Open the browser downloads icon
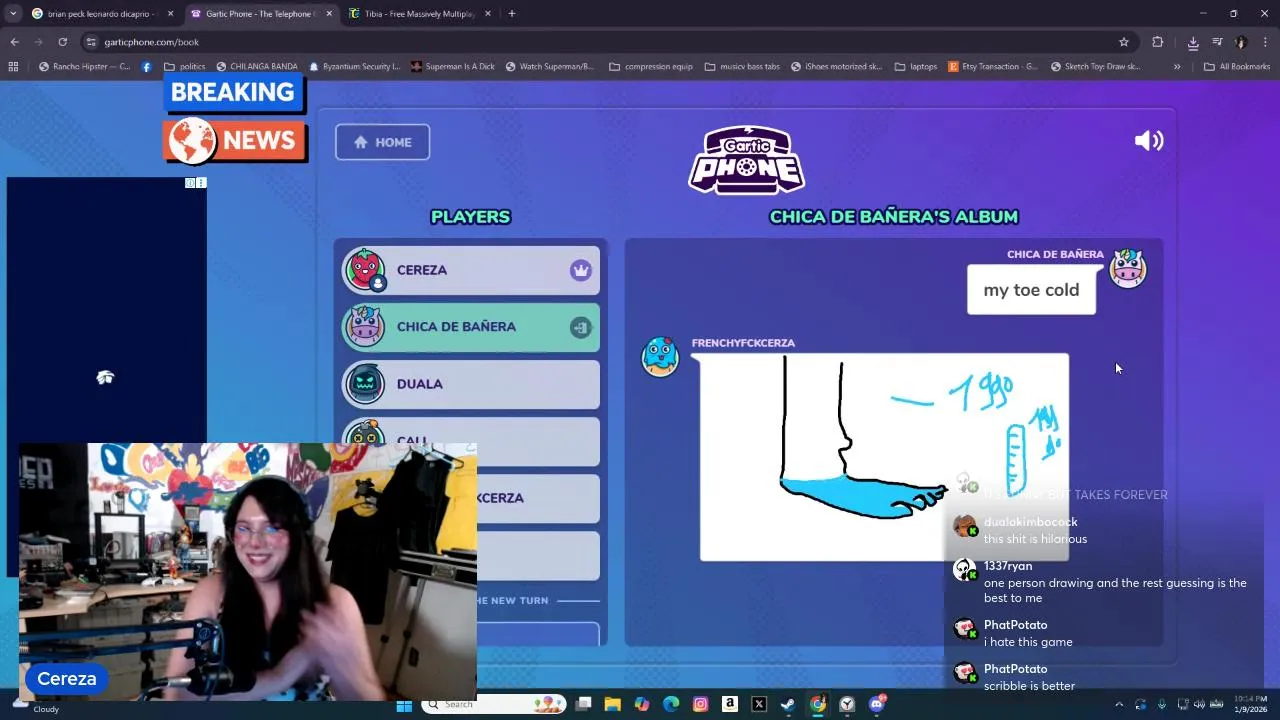 coord(1193,42)
